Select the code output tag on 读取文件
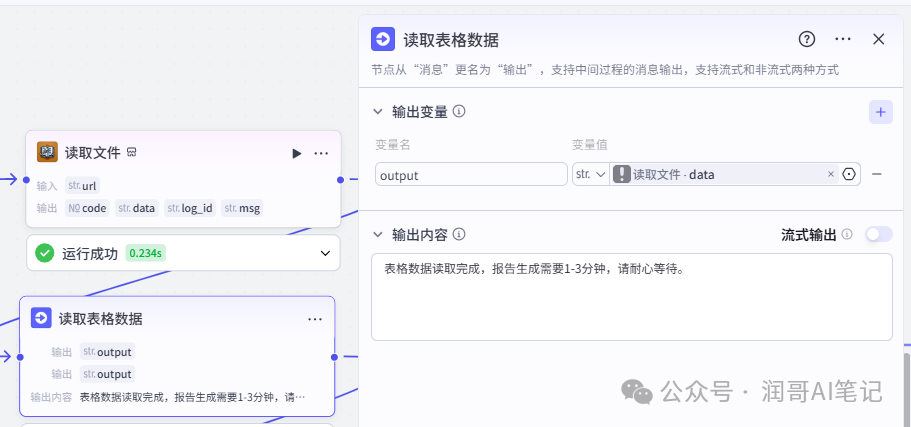Screen dimensions: 911x427 click(87, 208)
